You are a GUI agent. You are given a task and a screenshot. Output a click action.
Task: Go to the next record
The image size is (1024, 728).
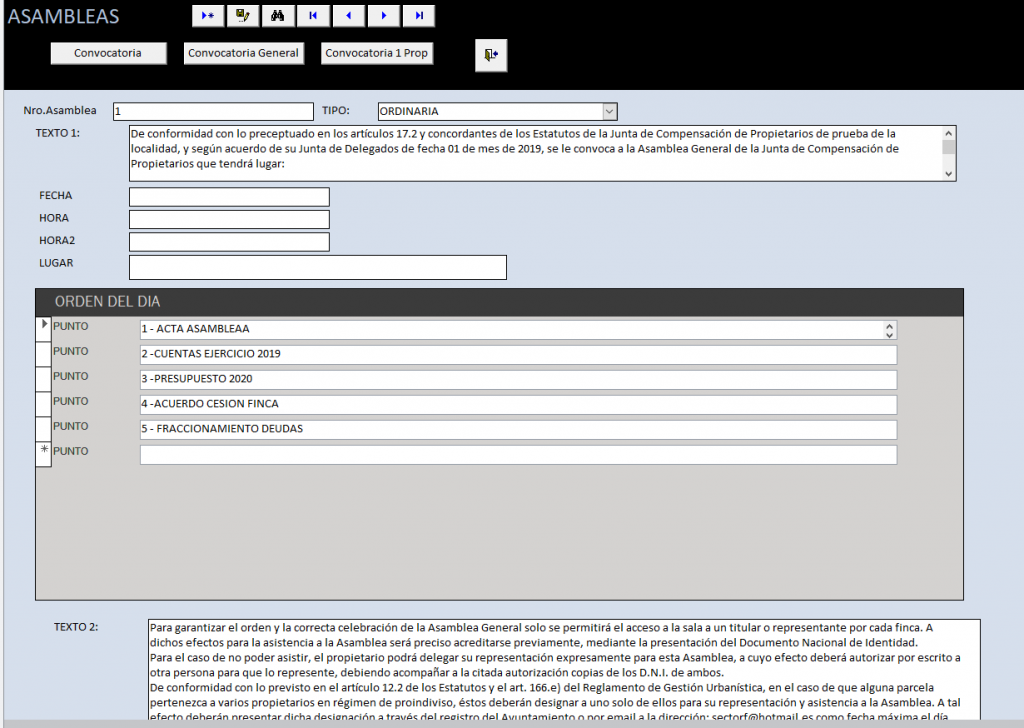tap(383, 16)
